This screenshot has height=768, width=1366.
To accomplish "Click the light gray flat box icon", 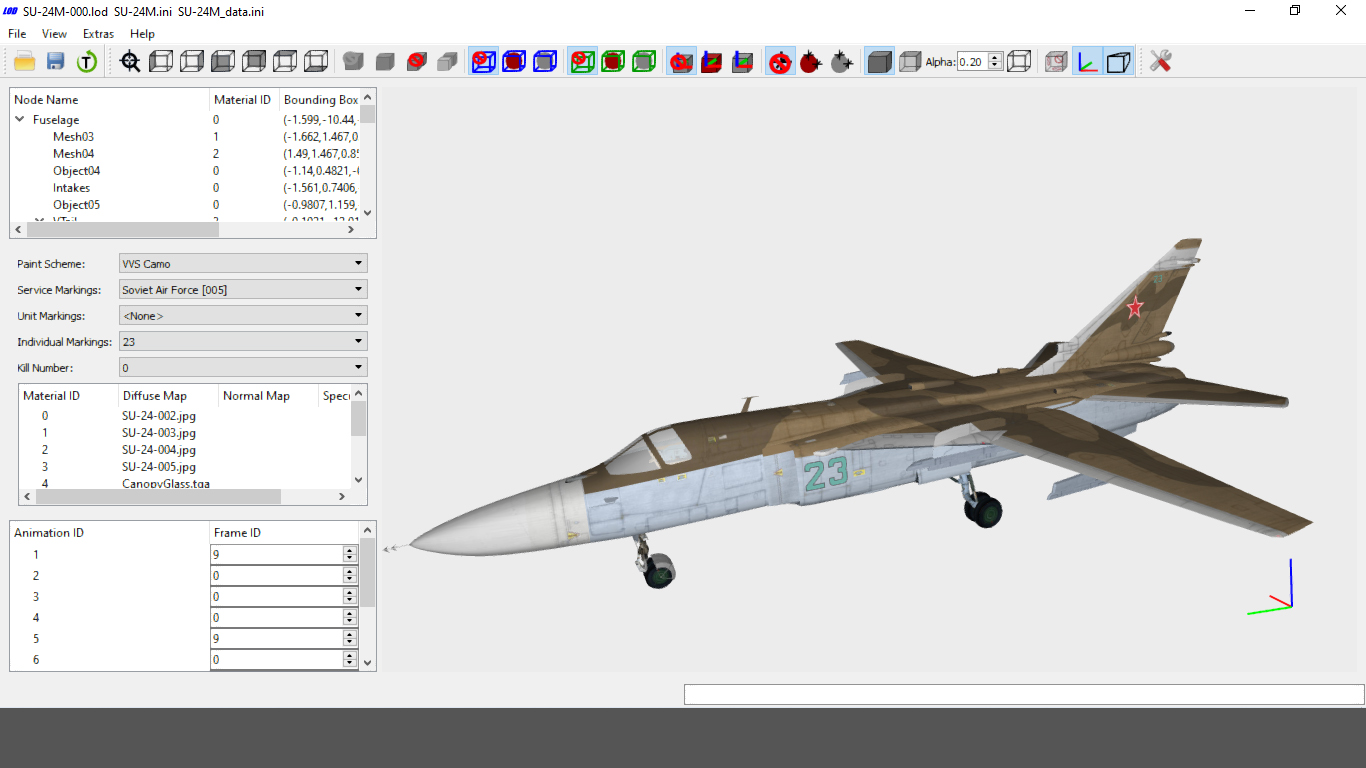I will (x=448, y=62).
